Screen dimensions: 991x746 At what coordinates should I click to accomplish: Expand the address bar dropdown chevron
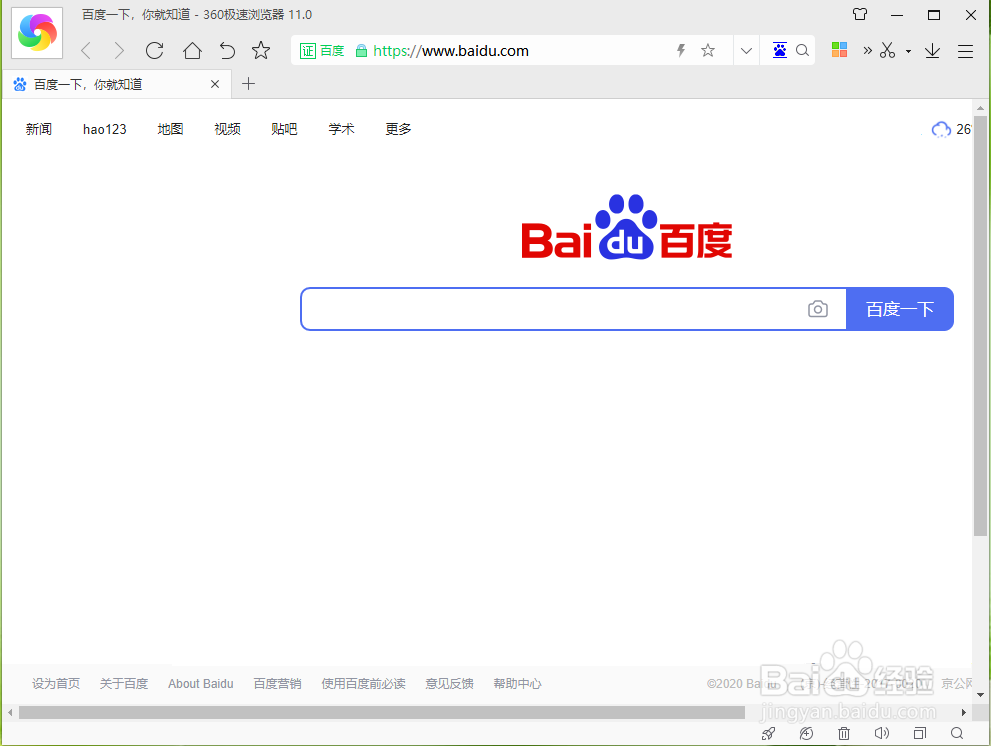click(746, 51)
